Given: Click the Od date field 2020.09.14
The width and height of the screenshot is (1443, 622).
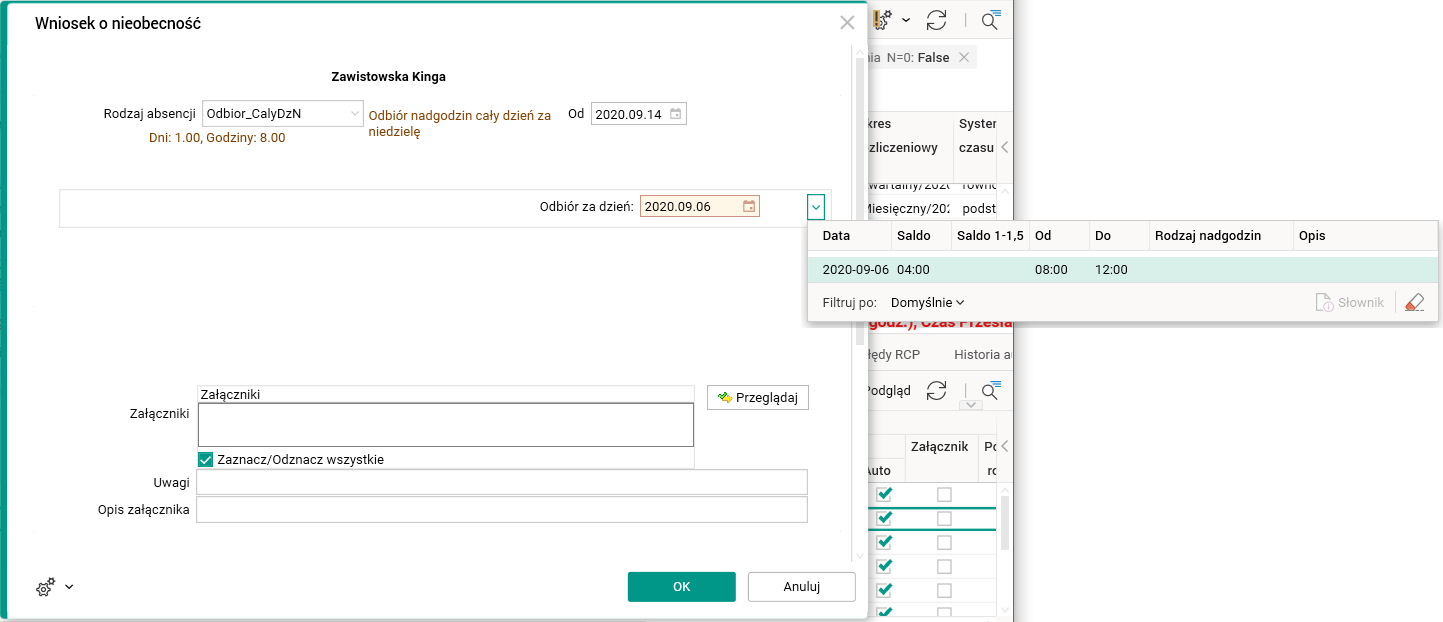Looking at the screenshot, I should (x=639, y=114).
